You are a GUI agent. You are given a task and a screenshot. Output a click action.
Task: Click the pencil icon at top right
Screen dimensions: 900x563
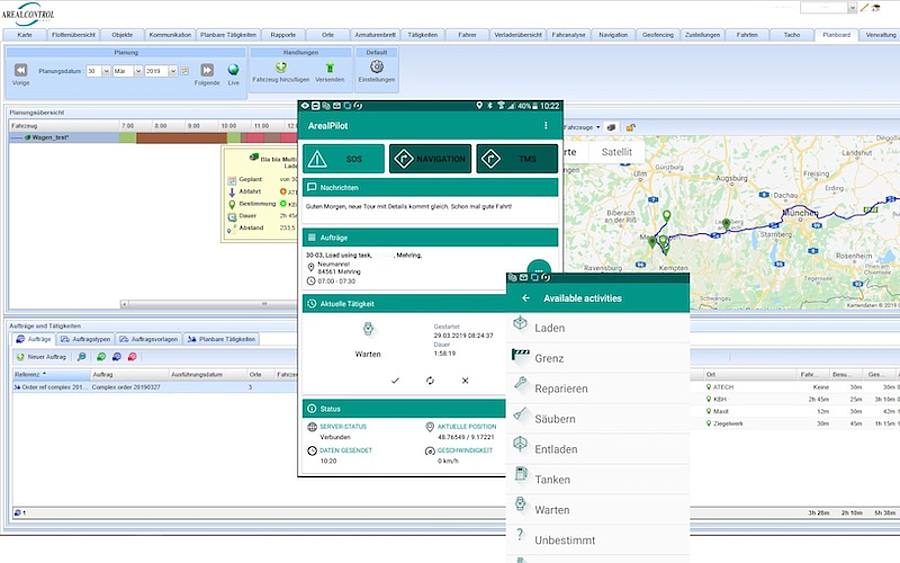(864, 7)
